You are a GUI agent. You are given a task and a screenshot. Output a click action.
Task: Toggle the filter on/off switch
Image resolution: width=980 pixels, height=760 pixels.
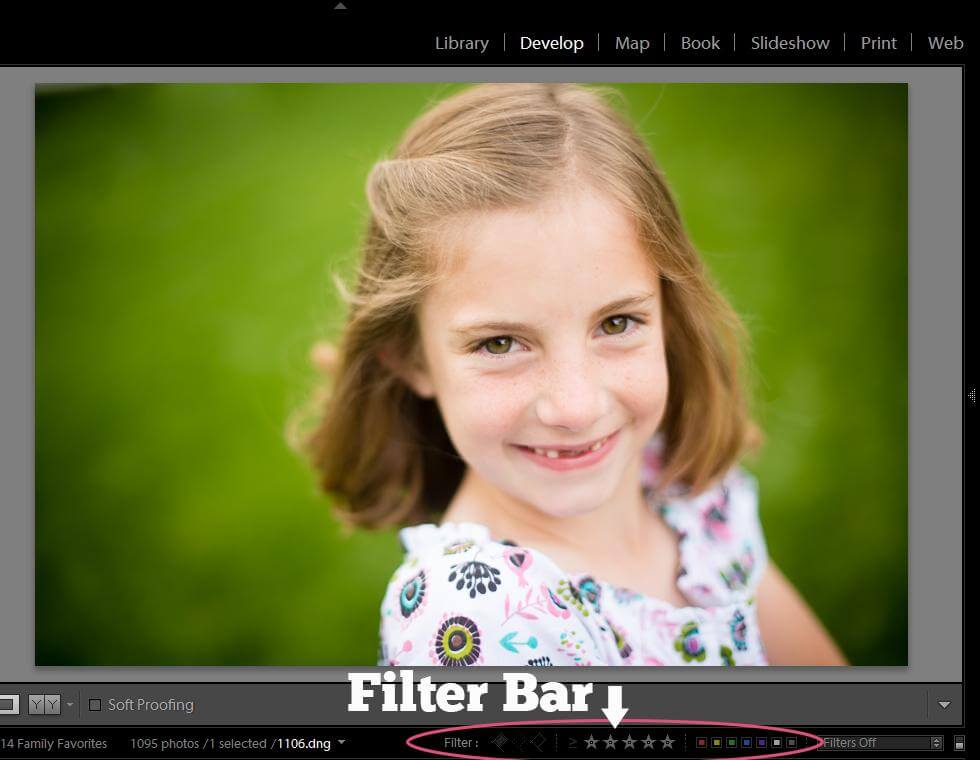tap(959, 743)
